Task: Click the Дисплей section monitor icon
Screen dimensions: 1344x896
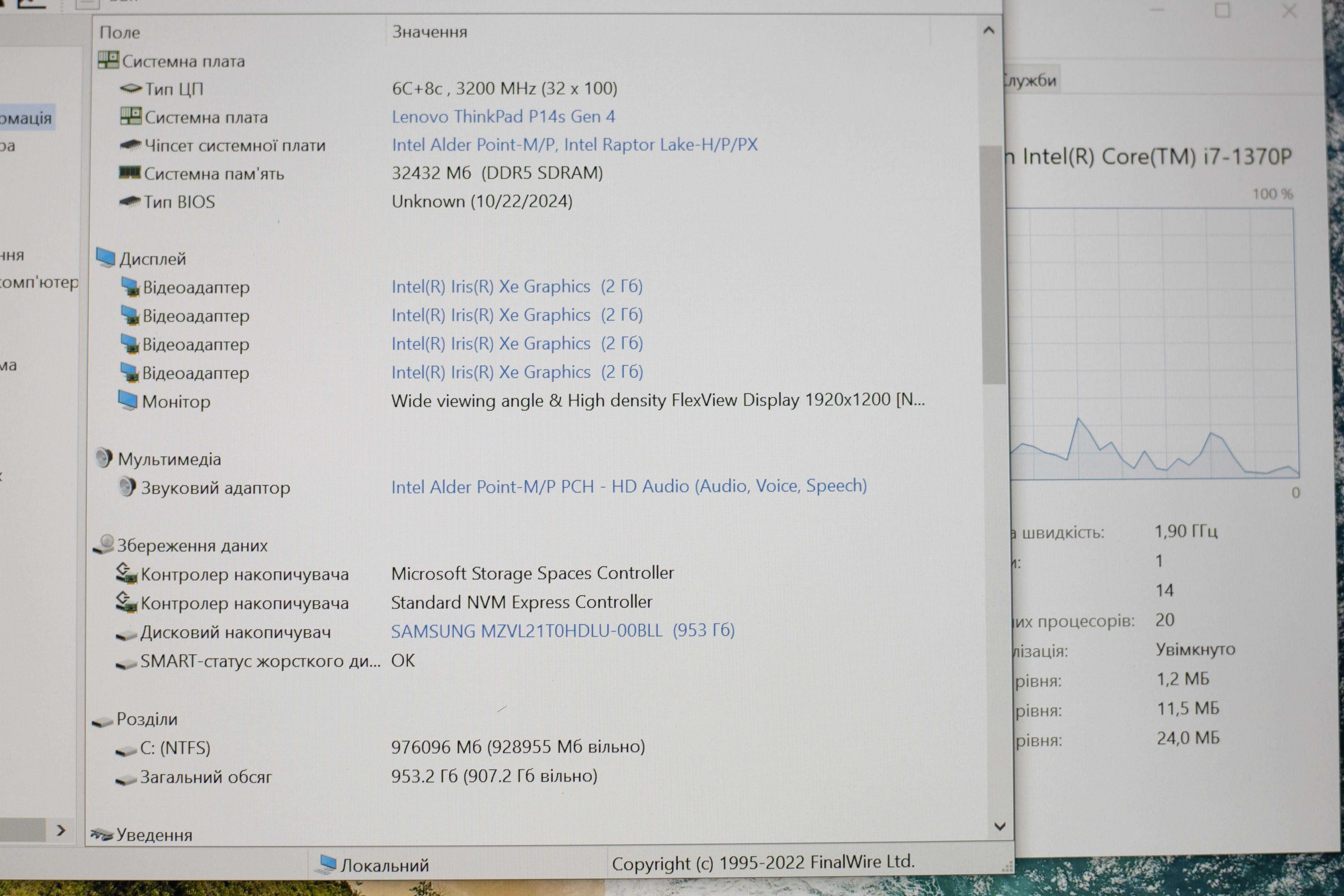Action: 106,258
